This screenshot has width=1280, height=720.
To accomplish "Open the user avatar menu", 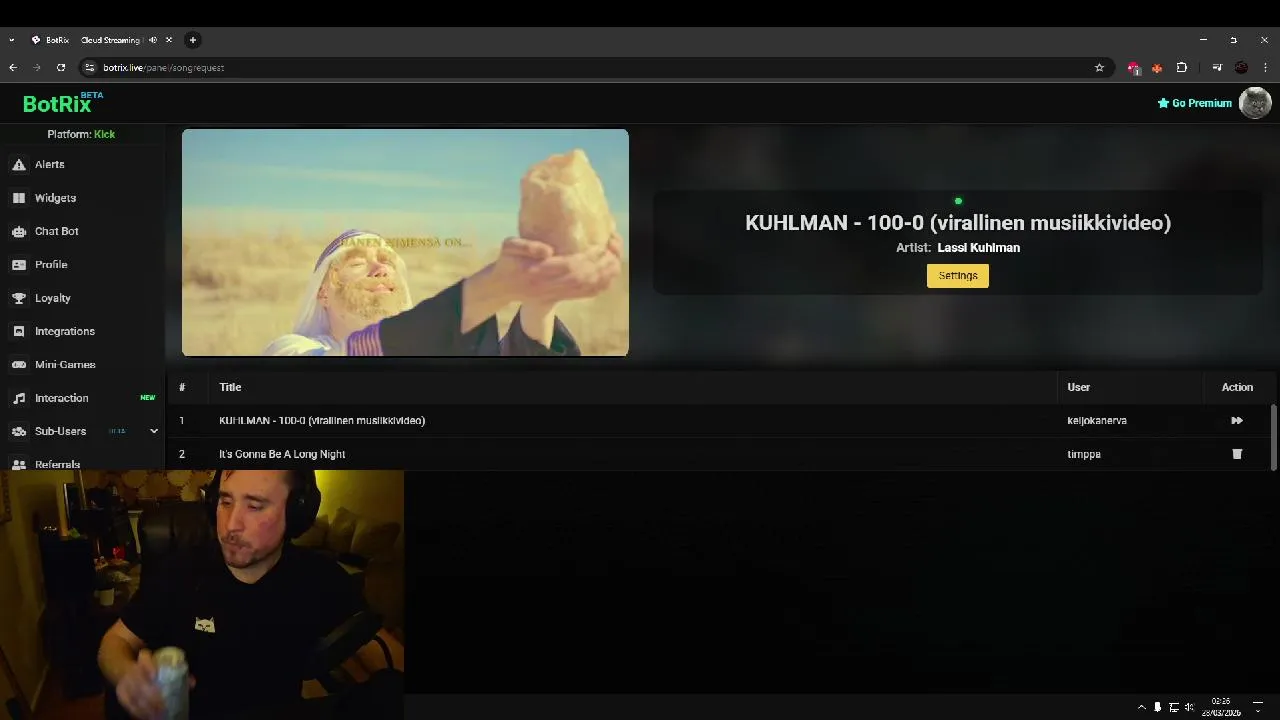I will [x=1255, y=103].
